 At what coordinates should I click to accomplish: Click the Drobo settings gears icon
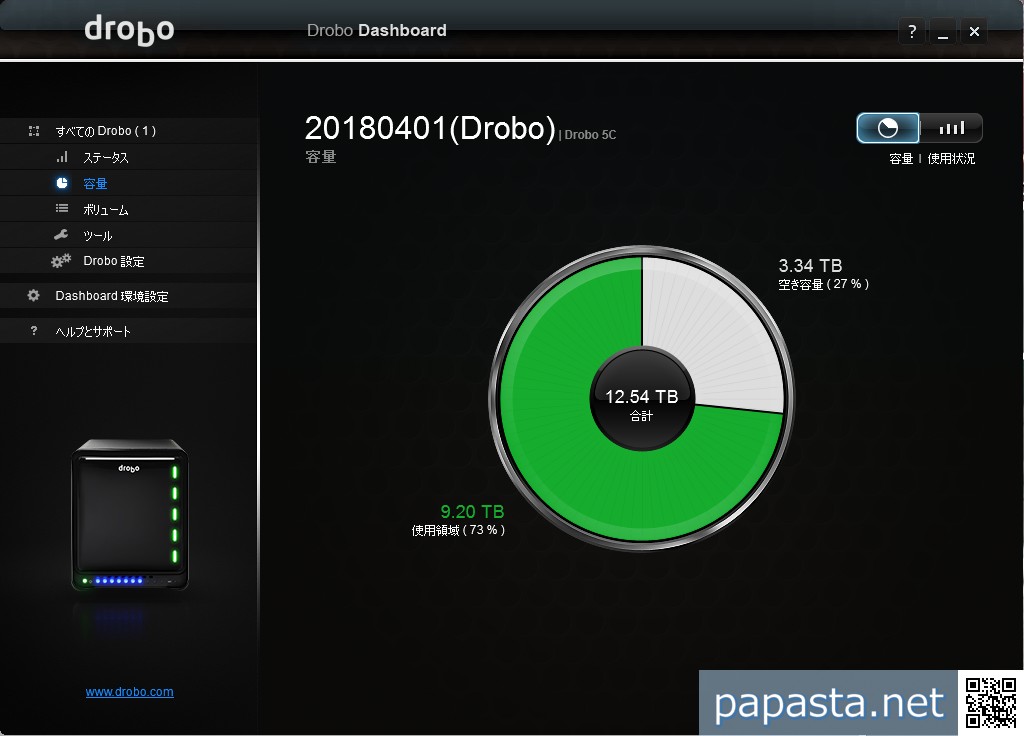coord(61,261)
